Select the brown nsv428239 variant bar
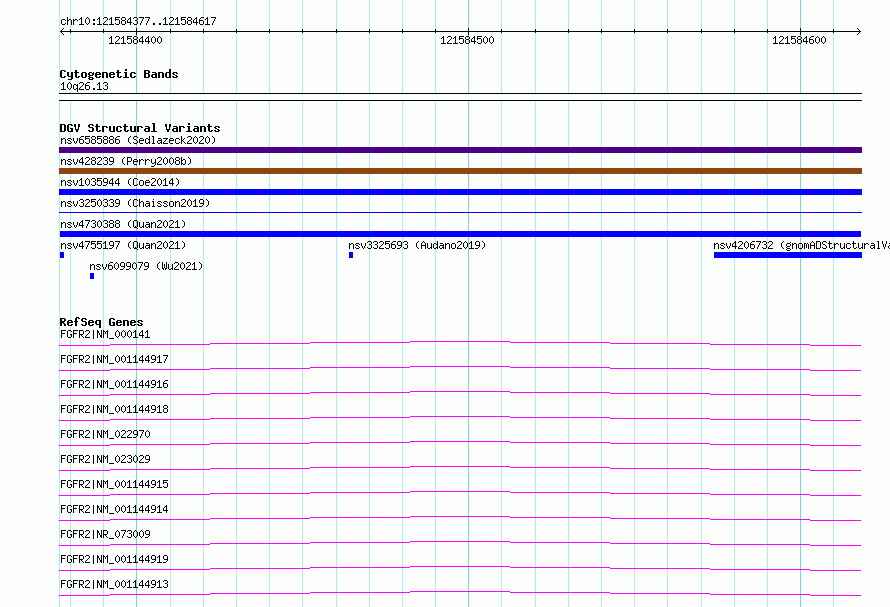Screen dimensions: 890x607 (x=460, y=171)
